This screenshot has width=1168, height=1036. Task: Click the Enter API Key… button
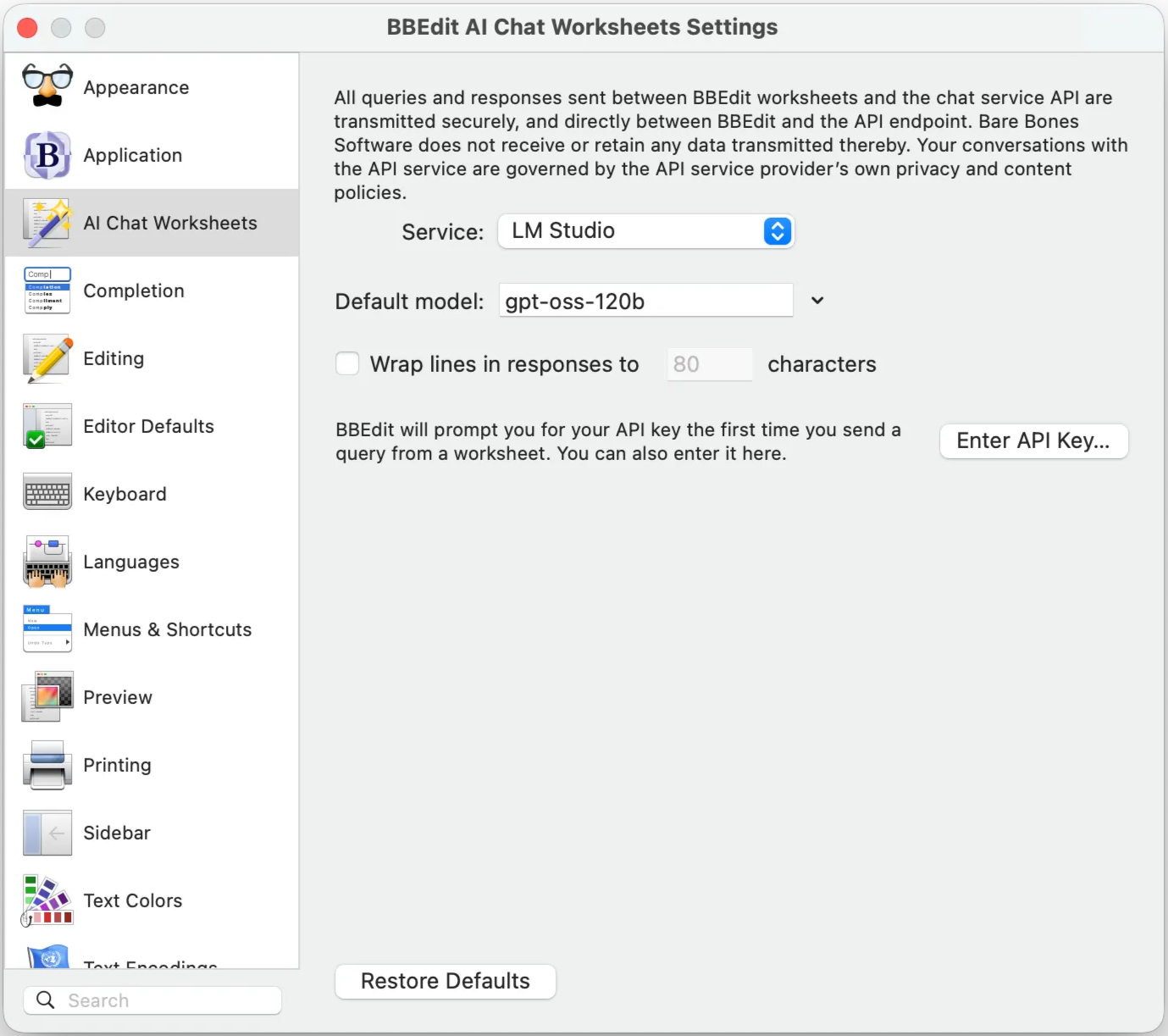point(1033,441)
